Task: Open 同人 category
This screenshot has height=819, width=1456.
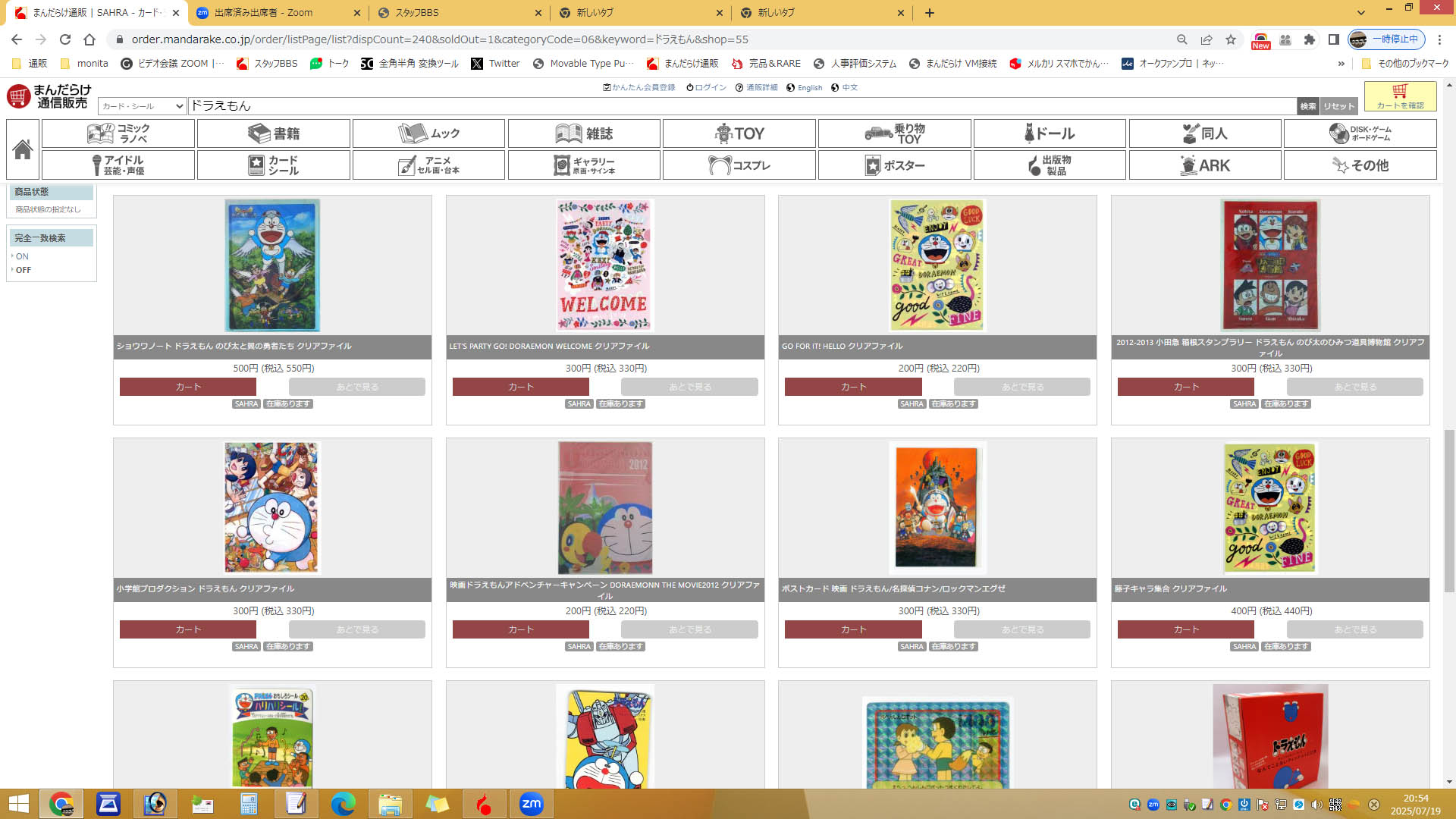Action: click(x=1205, y=133)
